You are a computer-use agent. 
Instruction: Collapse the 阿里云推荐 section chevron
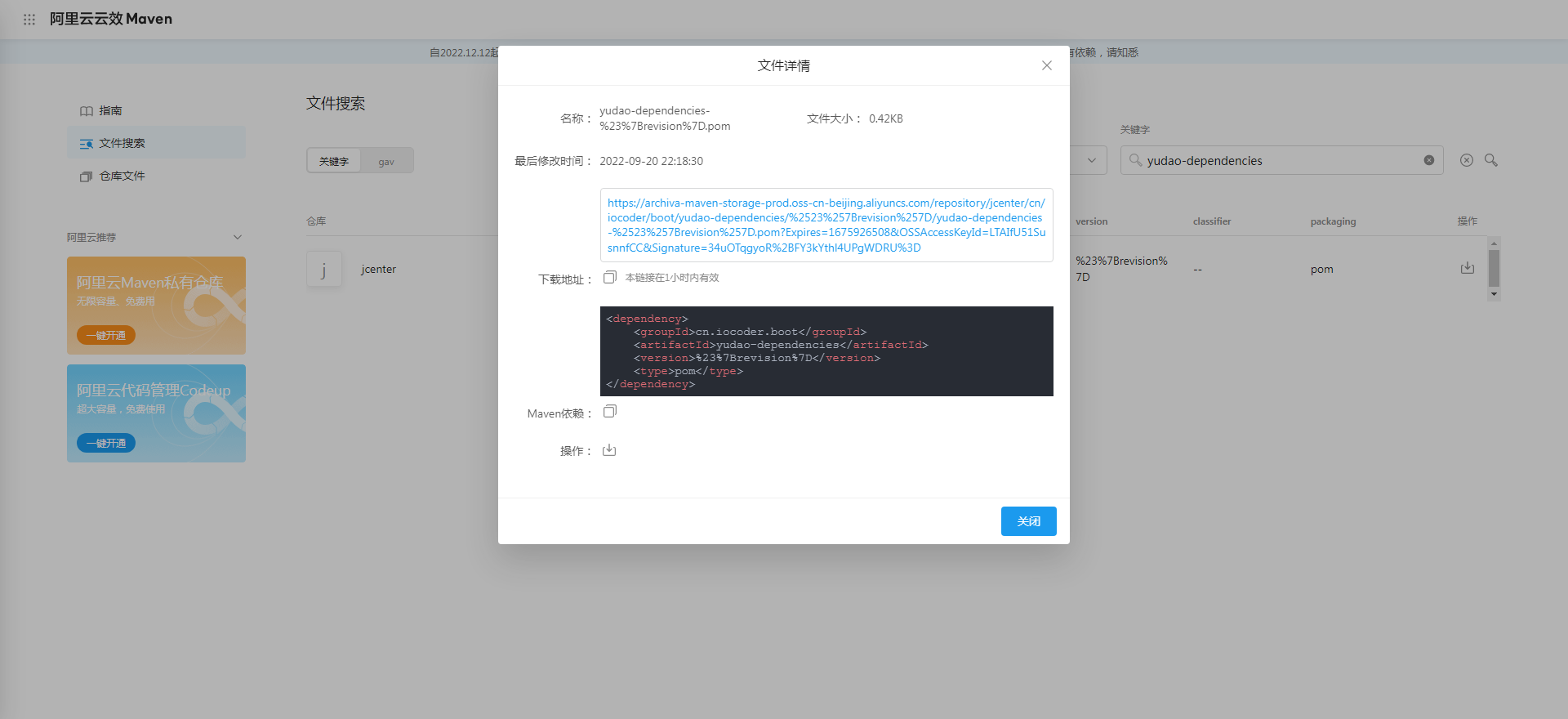(238, 237)
